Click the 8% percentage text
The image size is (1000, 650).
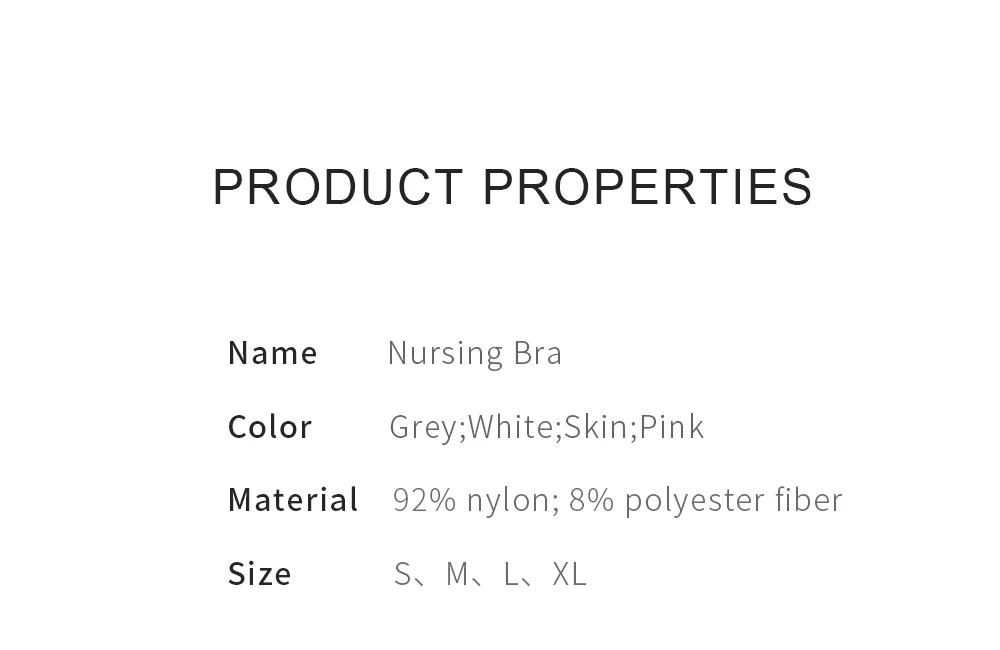[591, 500]
